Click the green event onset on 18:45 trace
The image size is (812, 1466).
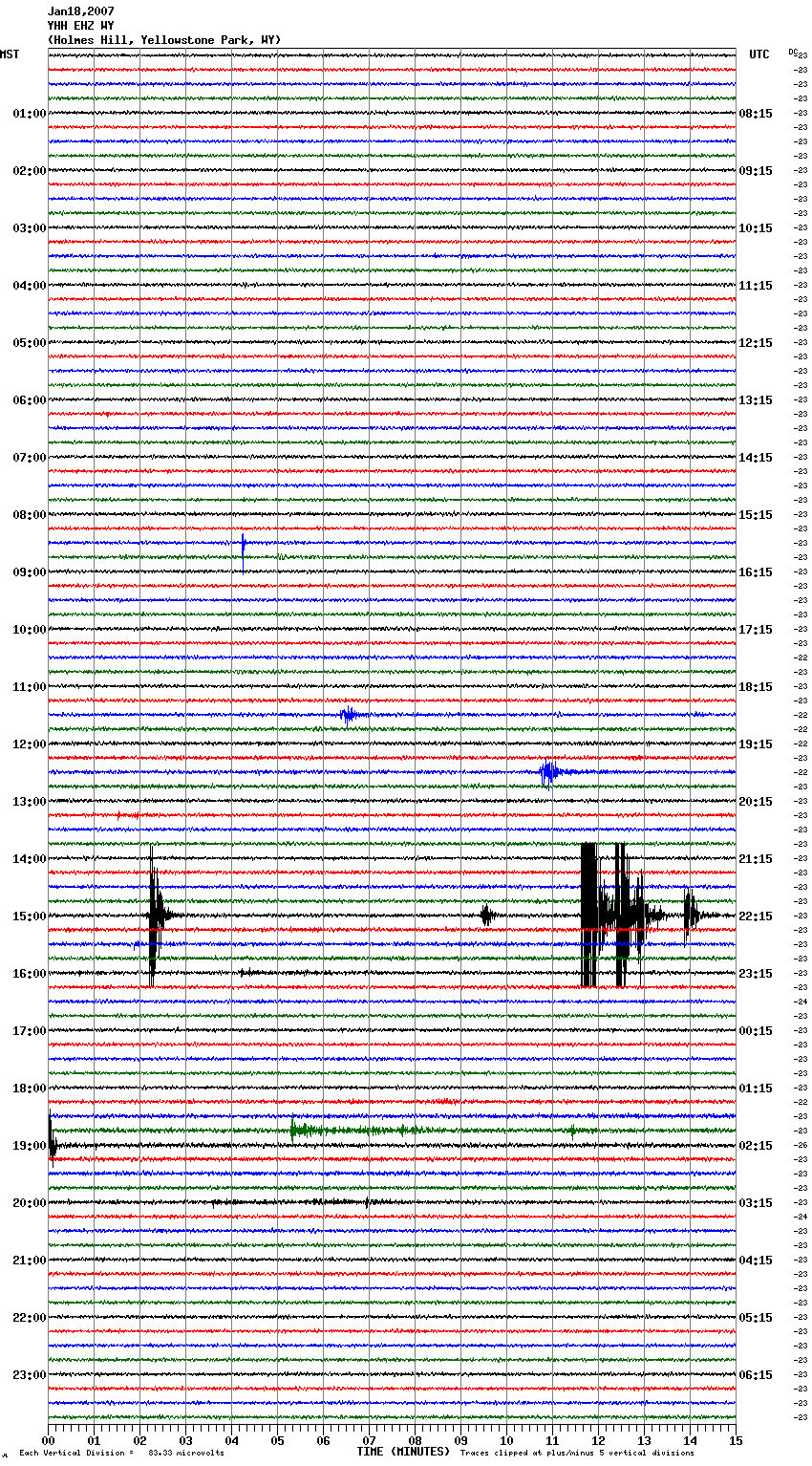(x=294, y=1130)
